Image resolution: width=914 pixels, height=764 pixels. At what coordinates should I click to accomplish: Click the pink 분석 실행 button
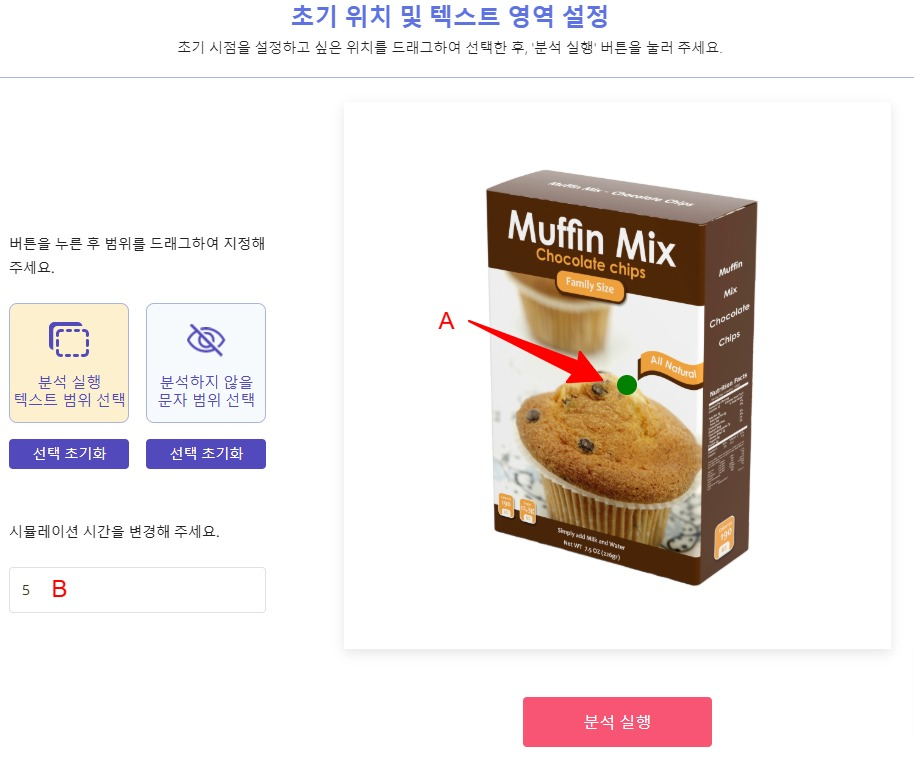pyautogui.click(x=617, y=721)
